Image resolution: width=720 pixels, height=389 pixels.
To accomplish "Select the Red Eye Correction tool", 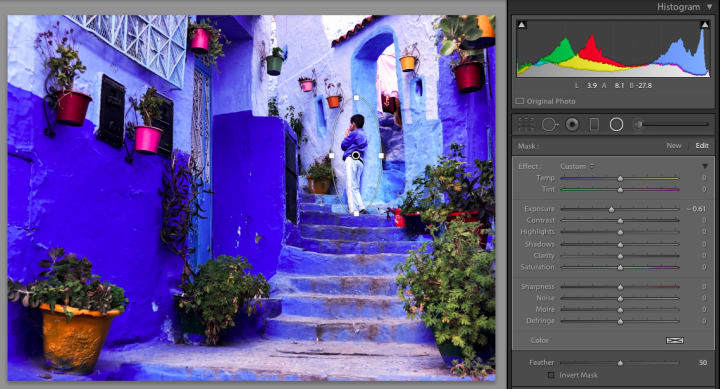I will tap(572, 124).
